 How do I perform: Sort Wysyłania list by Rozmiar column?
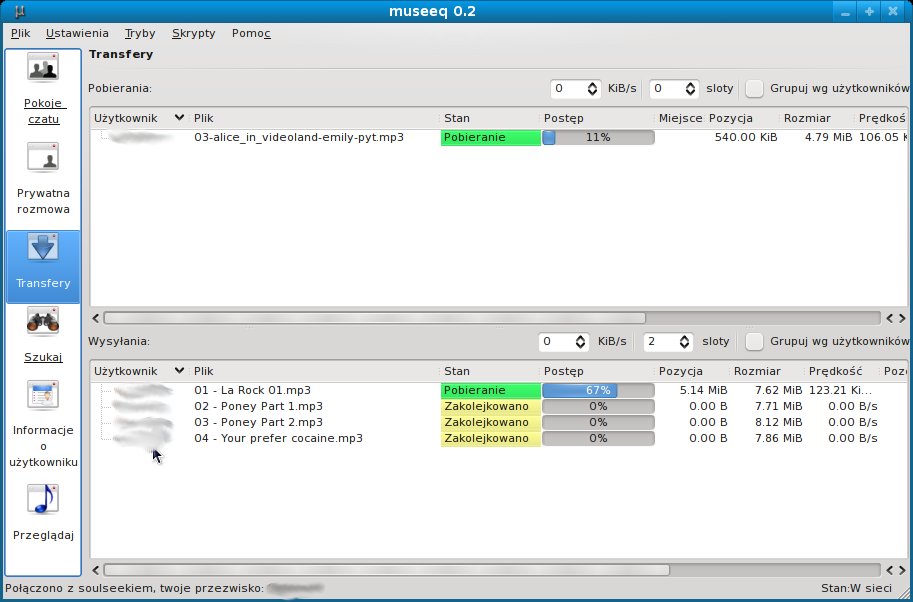(767, 371)
